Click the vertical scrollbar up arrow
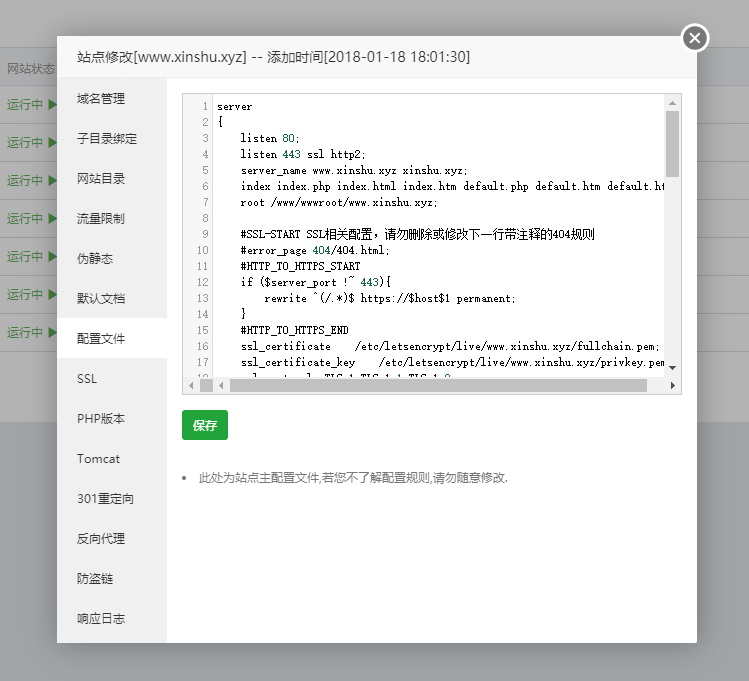749x681 pixels. tap(672, 103)
